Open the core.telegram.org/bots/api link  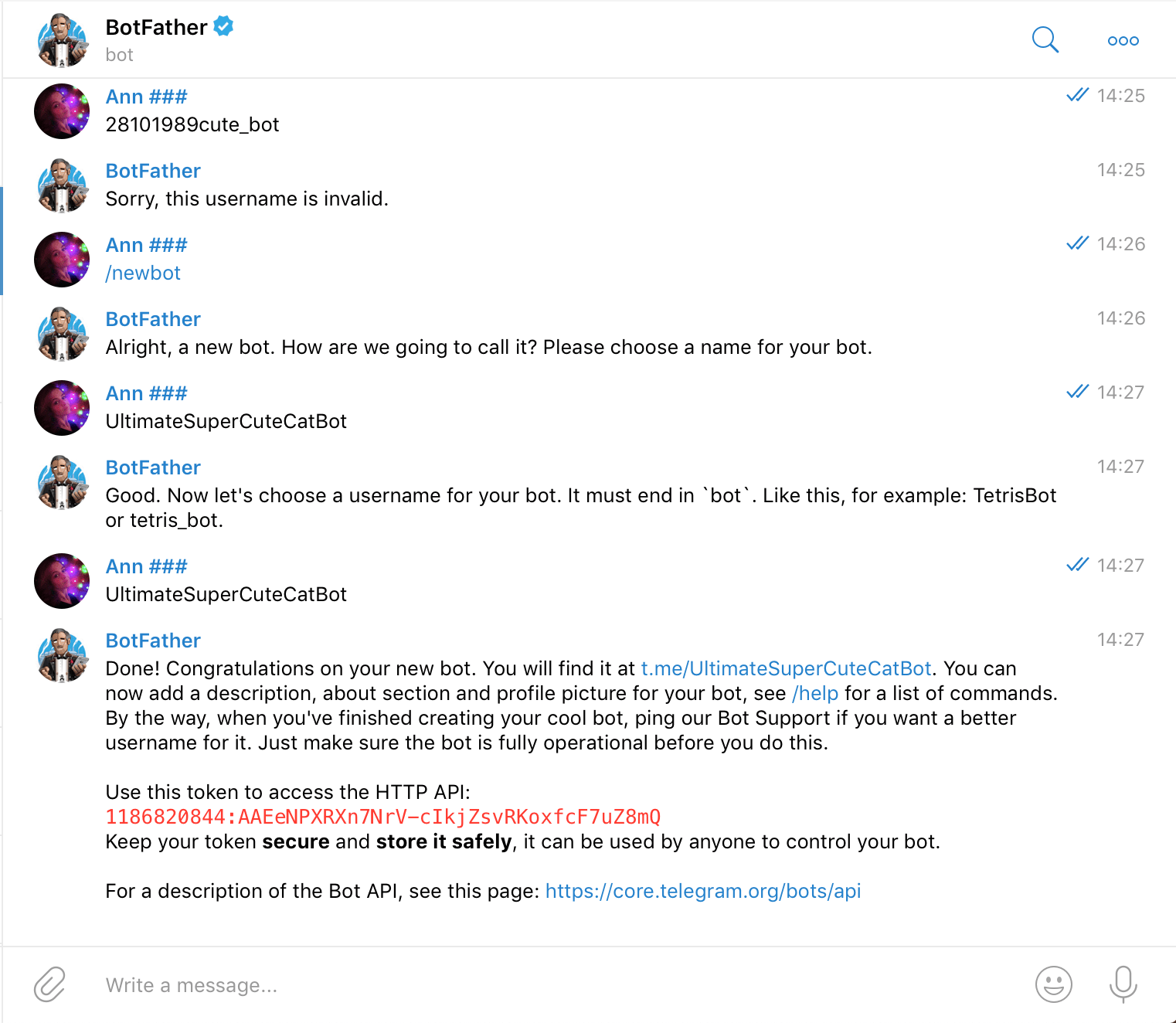pos(702,891)
